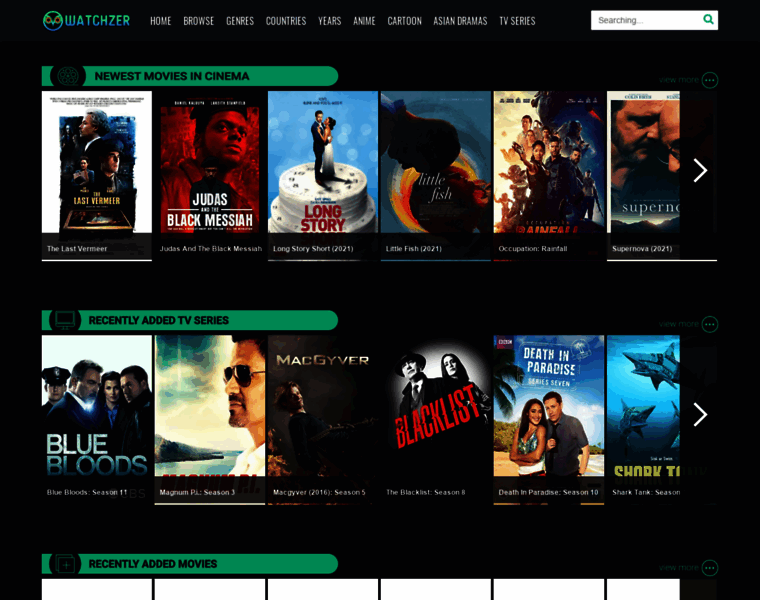This screenshot has width=760, height=600.
Task: Open The Last Vermeer poster
Action: pyautogui.click(x=96, y=175)
